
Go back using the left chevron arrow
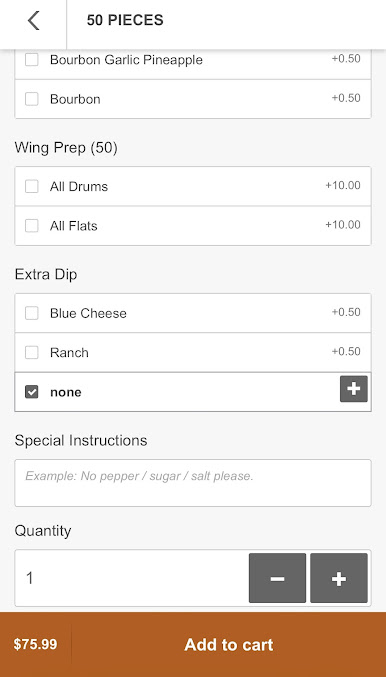pos(33,20)
